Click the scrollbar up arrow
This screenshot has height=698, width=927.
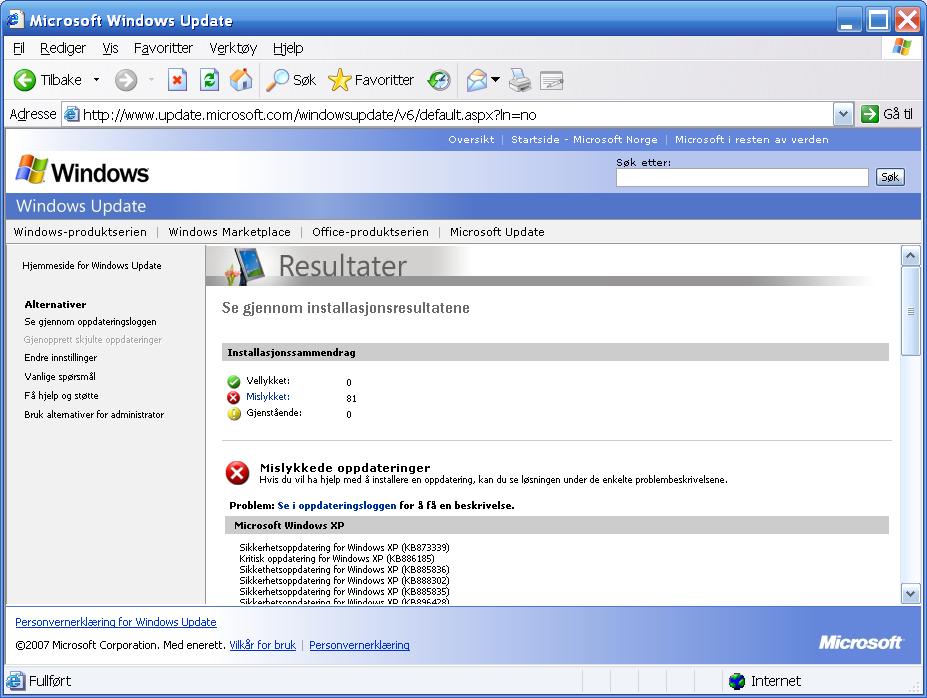910,256
